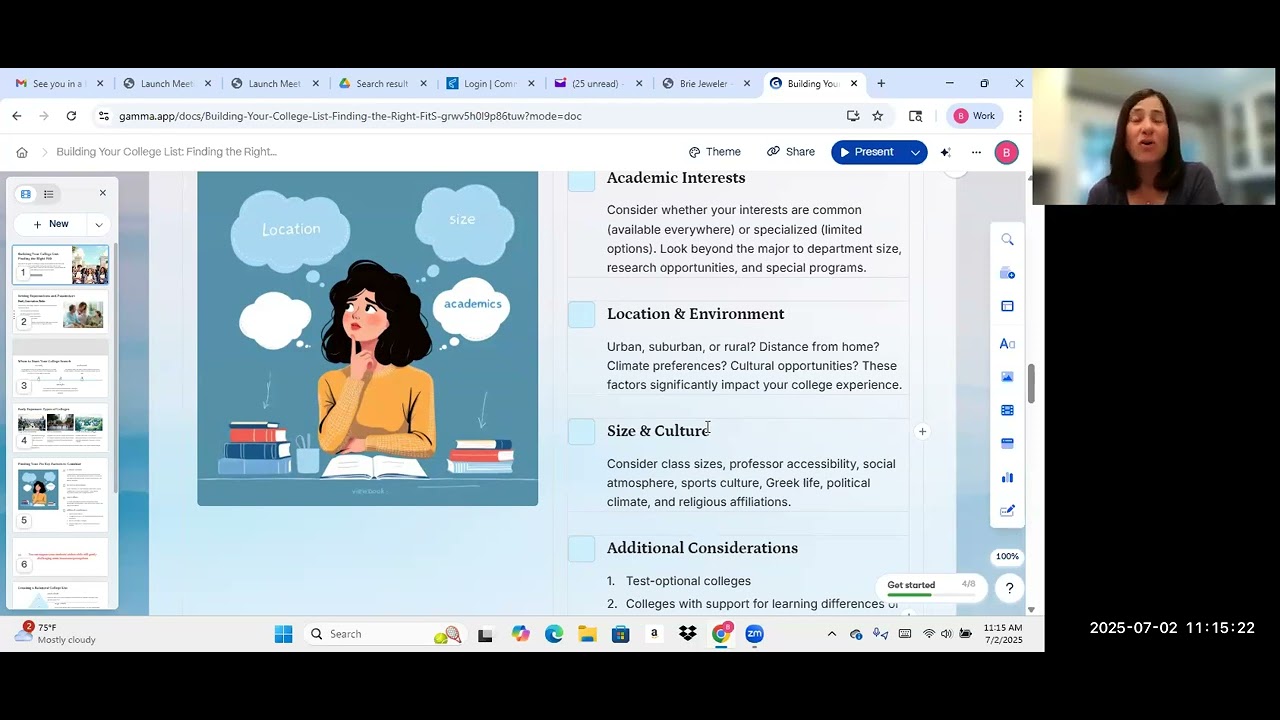This screenshot has width=1280, height=720.
Task: Open File Explorer from taskbar
Action: click(x=587, y=634)
